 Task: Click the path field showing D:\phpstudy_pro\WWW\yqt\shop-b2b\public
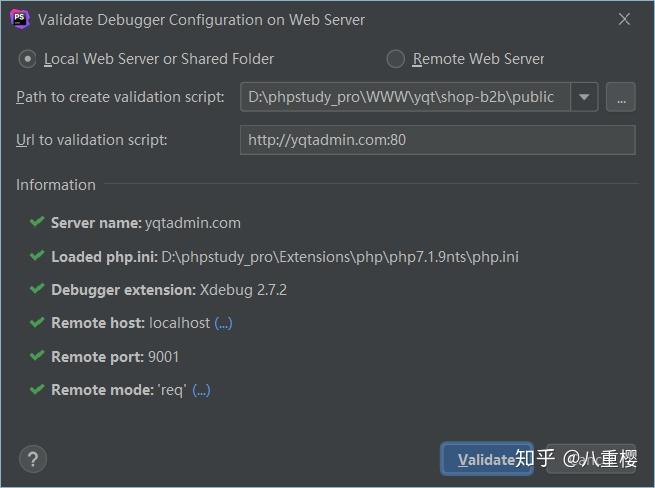point(405,97)
